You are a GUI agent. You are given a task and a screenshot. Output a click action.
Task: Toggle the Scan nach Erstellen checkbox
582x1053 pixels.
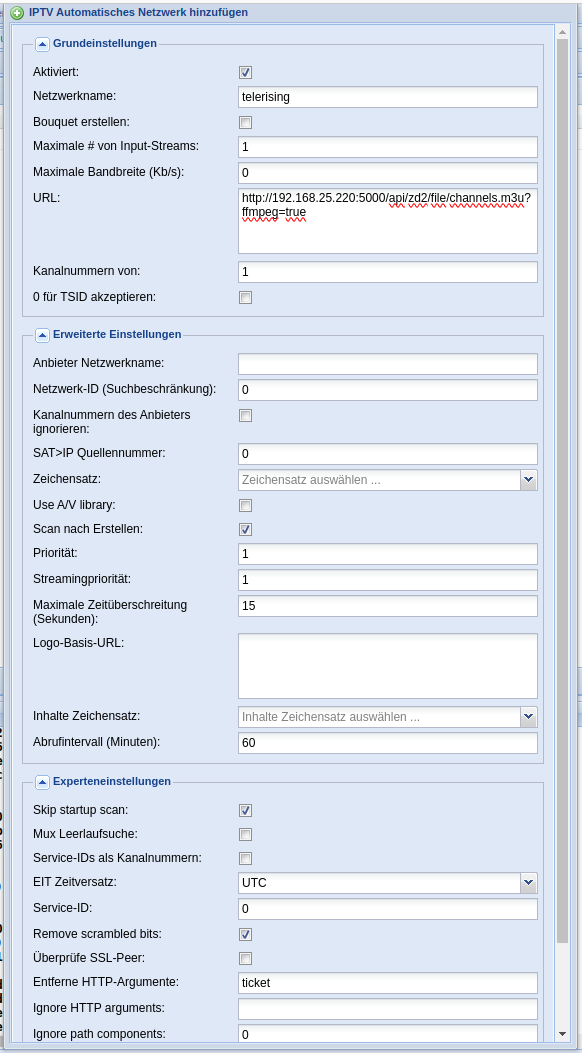pyautogui.click(x=246, y=529)
